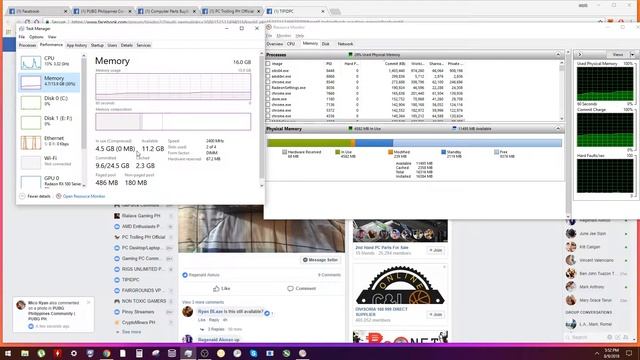Open the Views dropdown arrow
Image resolution: width=640 pixels, height=360 pixels.
tap(632, 55)
